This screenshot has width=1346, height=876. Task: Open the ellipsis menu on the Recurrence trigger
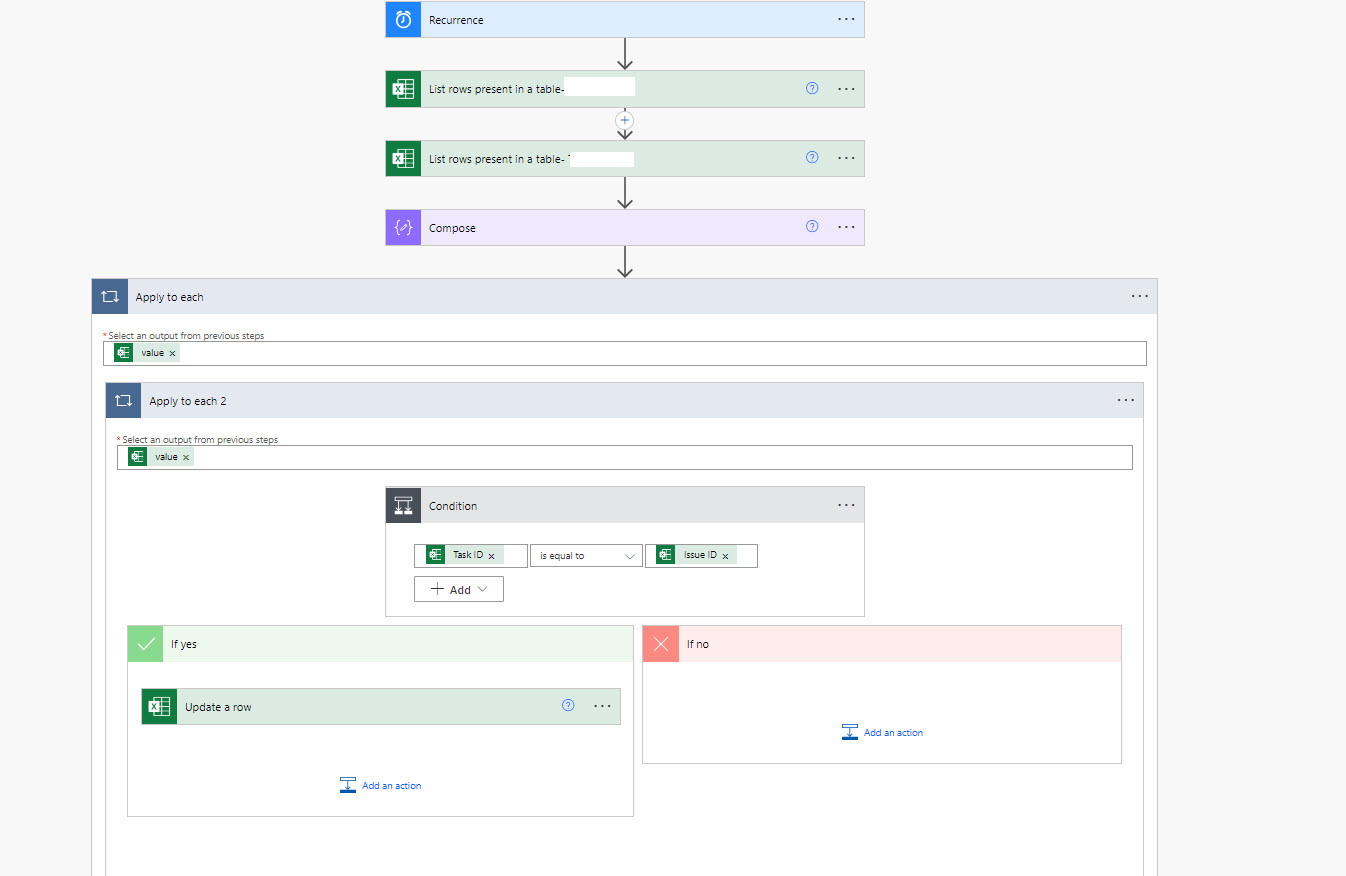846,19
